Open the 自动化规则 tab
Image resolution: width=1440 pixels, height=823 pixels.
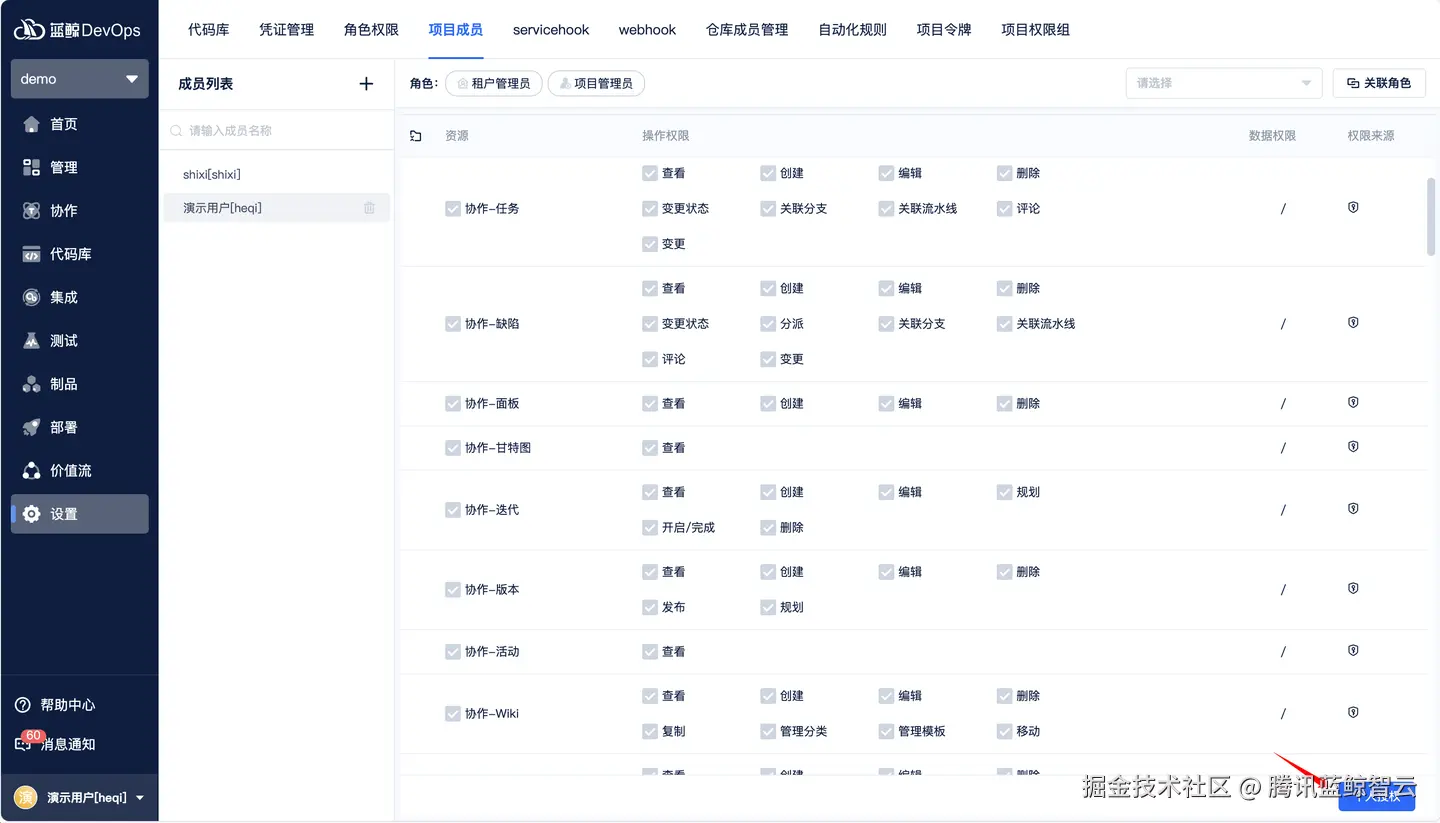[x=851, y=30]
